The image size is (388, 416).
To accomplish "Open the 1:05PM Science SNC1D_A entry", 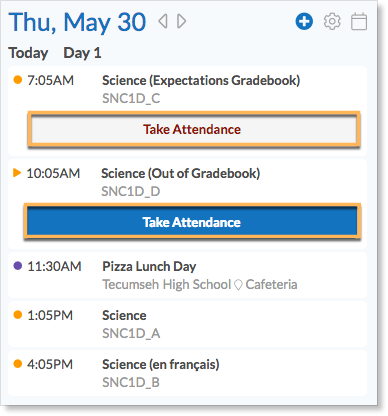I will pyautogui.click(x=187, y=324).
